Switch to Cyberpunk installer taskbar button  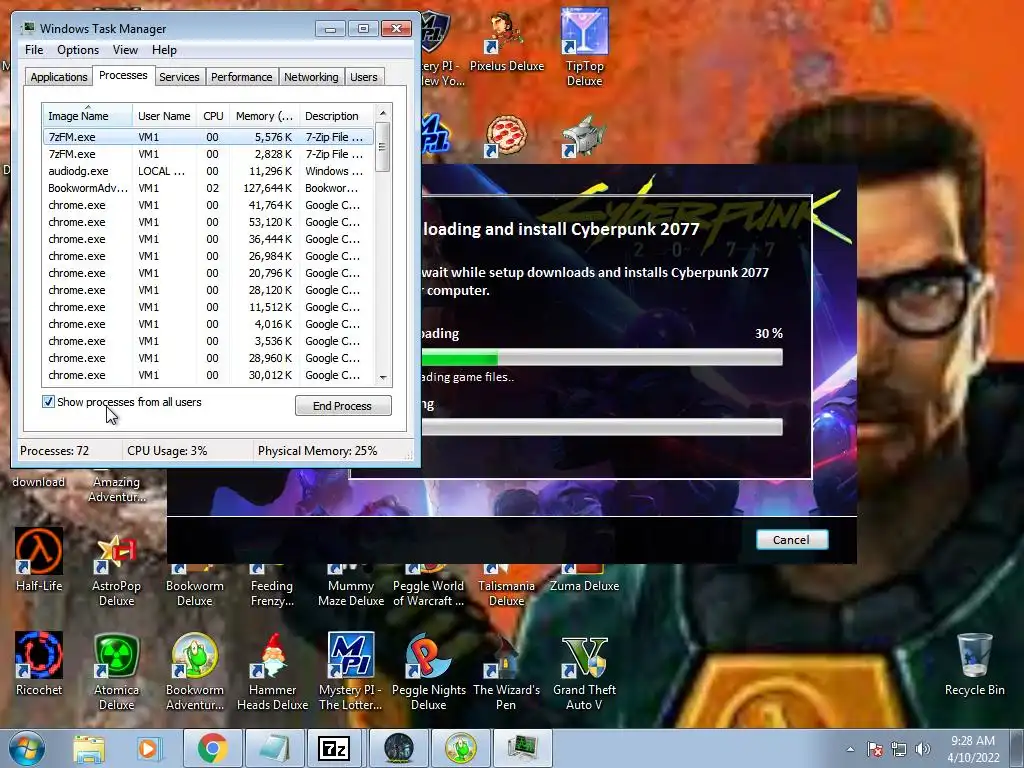click(398, 748)
